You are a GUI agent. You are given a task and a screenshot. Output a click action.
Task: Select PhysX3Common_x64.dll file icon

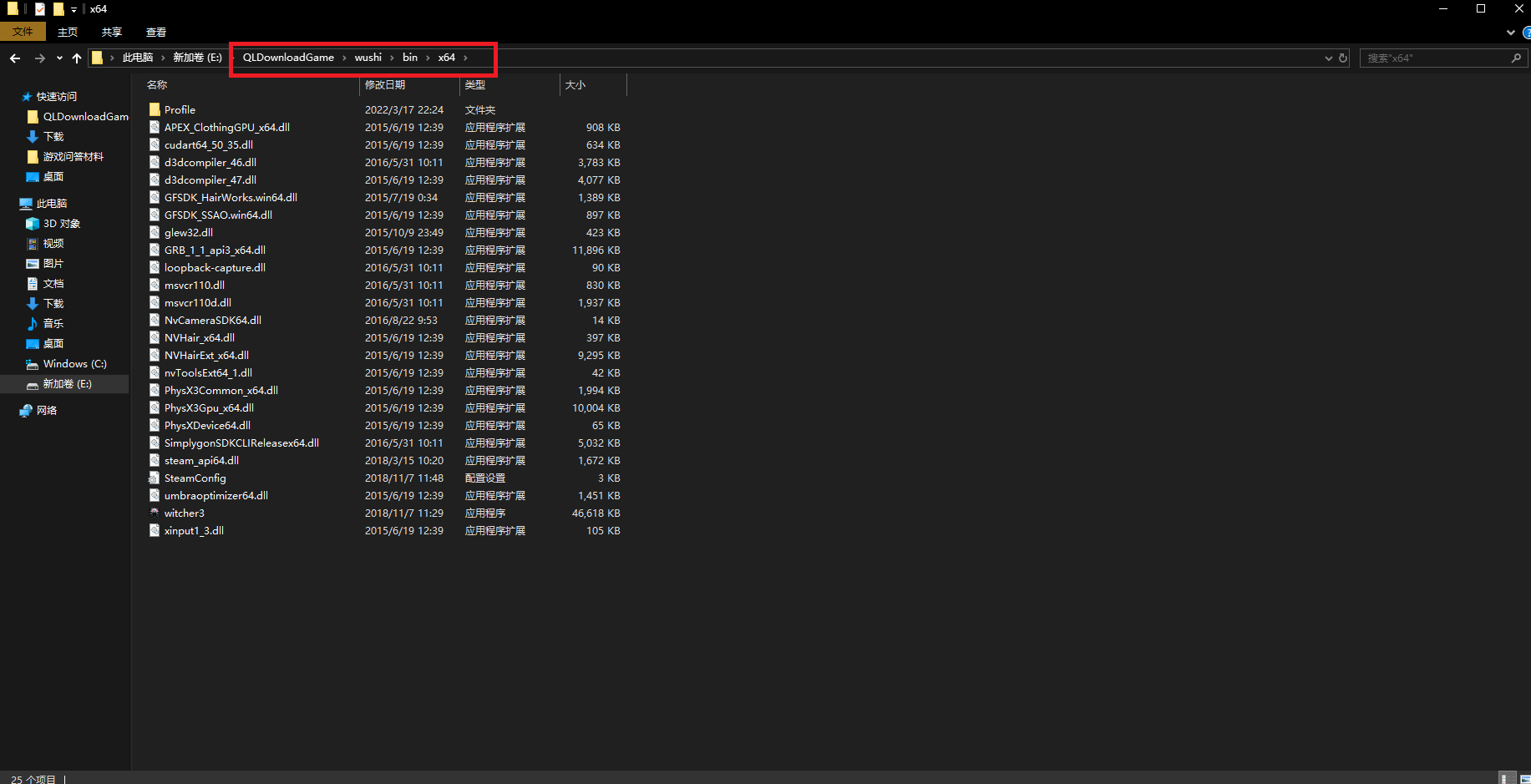[155, 390]
